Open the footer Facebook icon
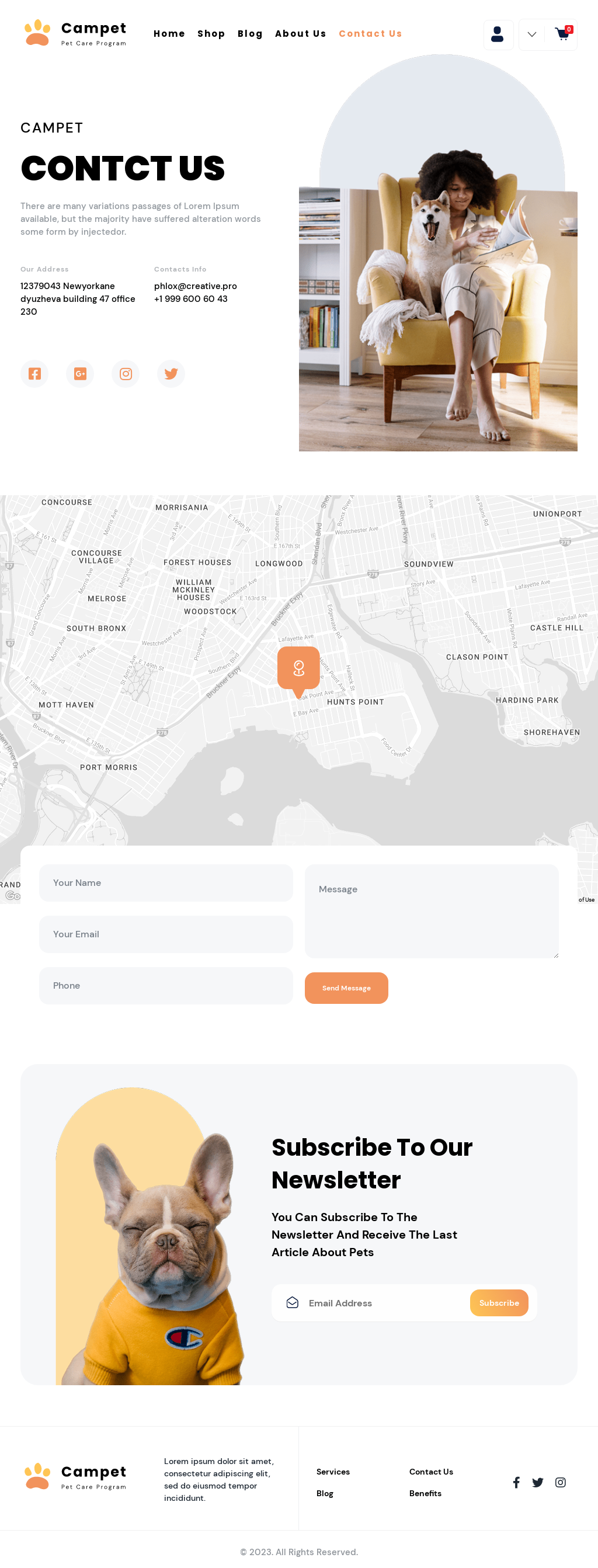The image size is (598, 1568). pyautogui.click(x=516, y=1482)
